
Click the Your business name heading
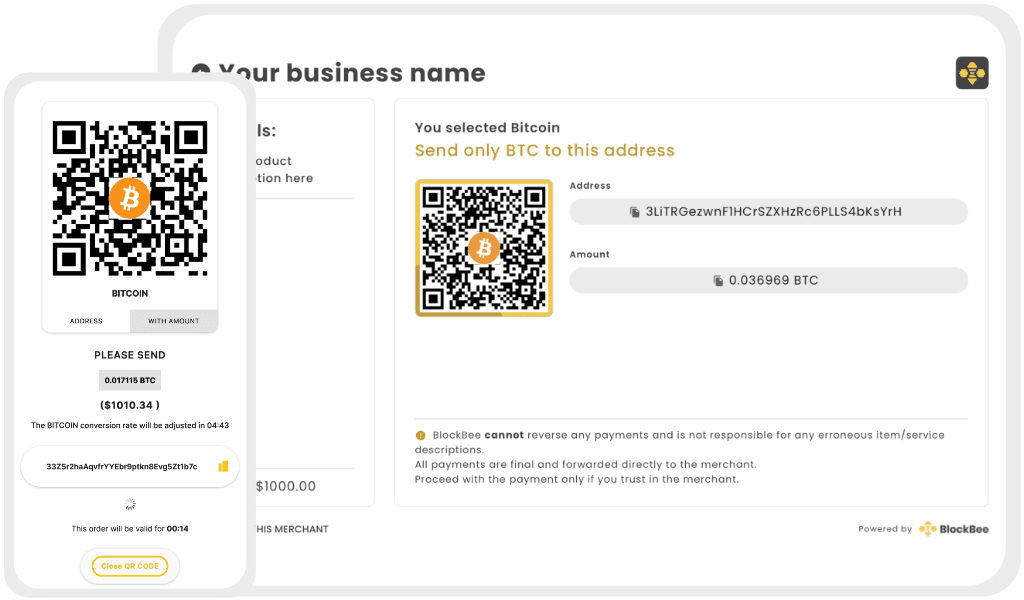click(x=351, y=73)
